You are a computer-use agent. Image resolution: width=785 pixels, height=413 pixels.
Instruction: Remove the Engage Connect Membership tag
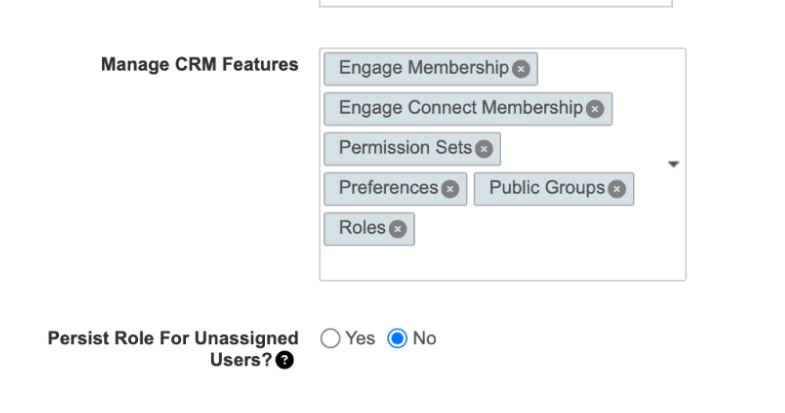[595, 109]
